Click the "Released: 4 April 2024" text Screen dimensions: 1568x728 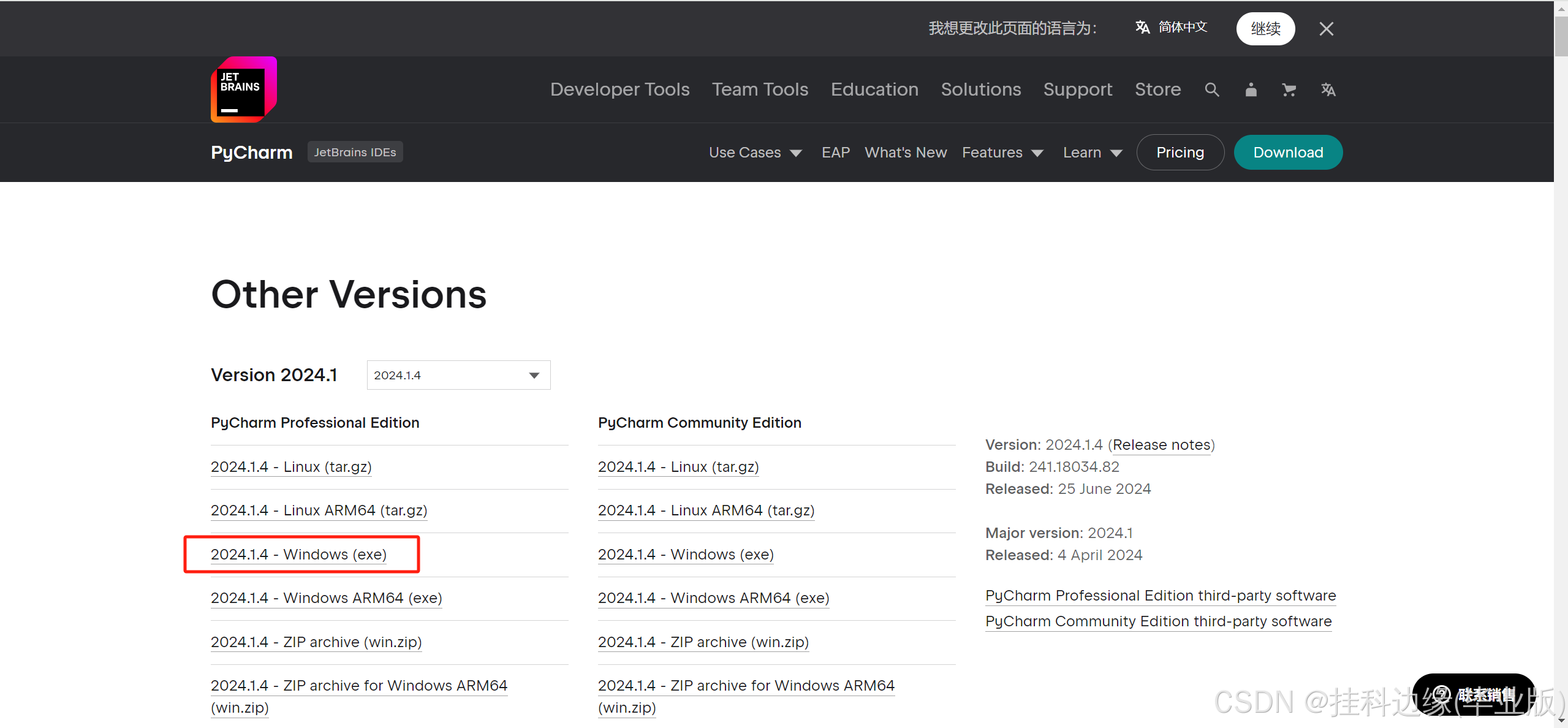click(1064, 555)
